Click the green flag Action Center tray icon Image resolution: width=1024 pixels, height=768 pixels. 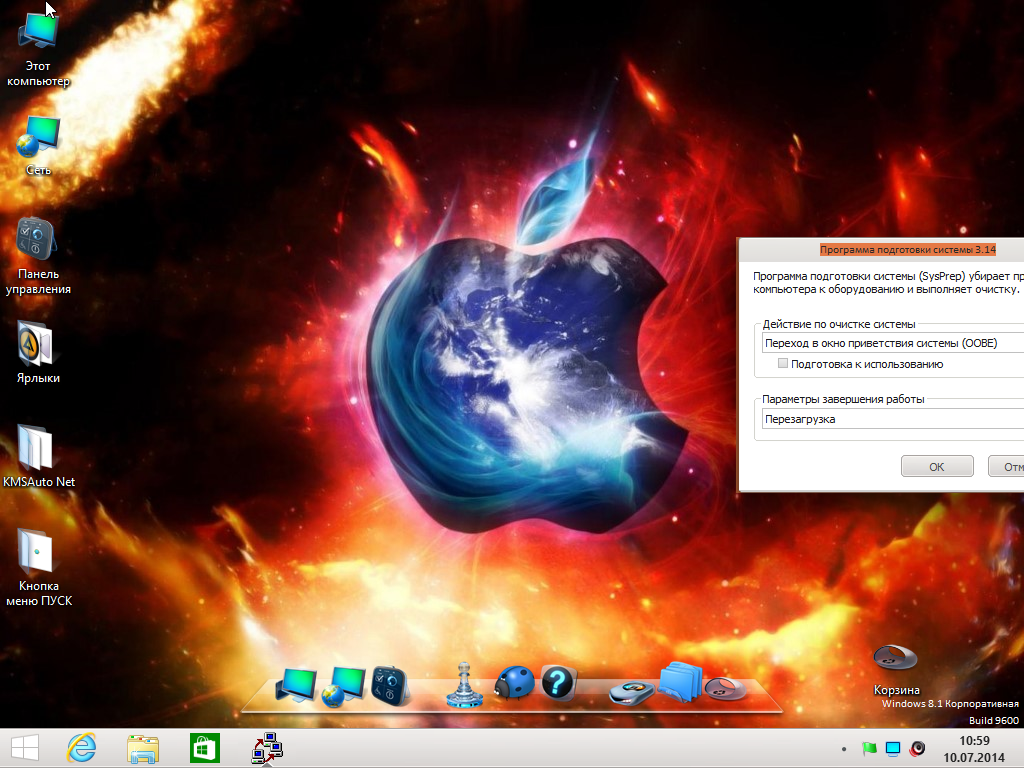coord(869,748)
